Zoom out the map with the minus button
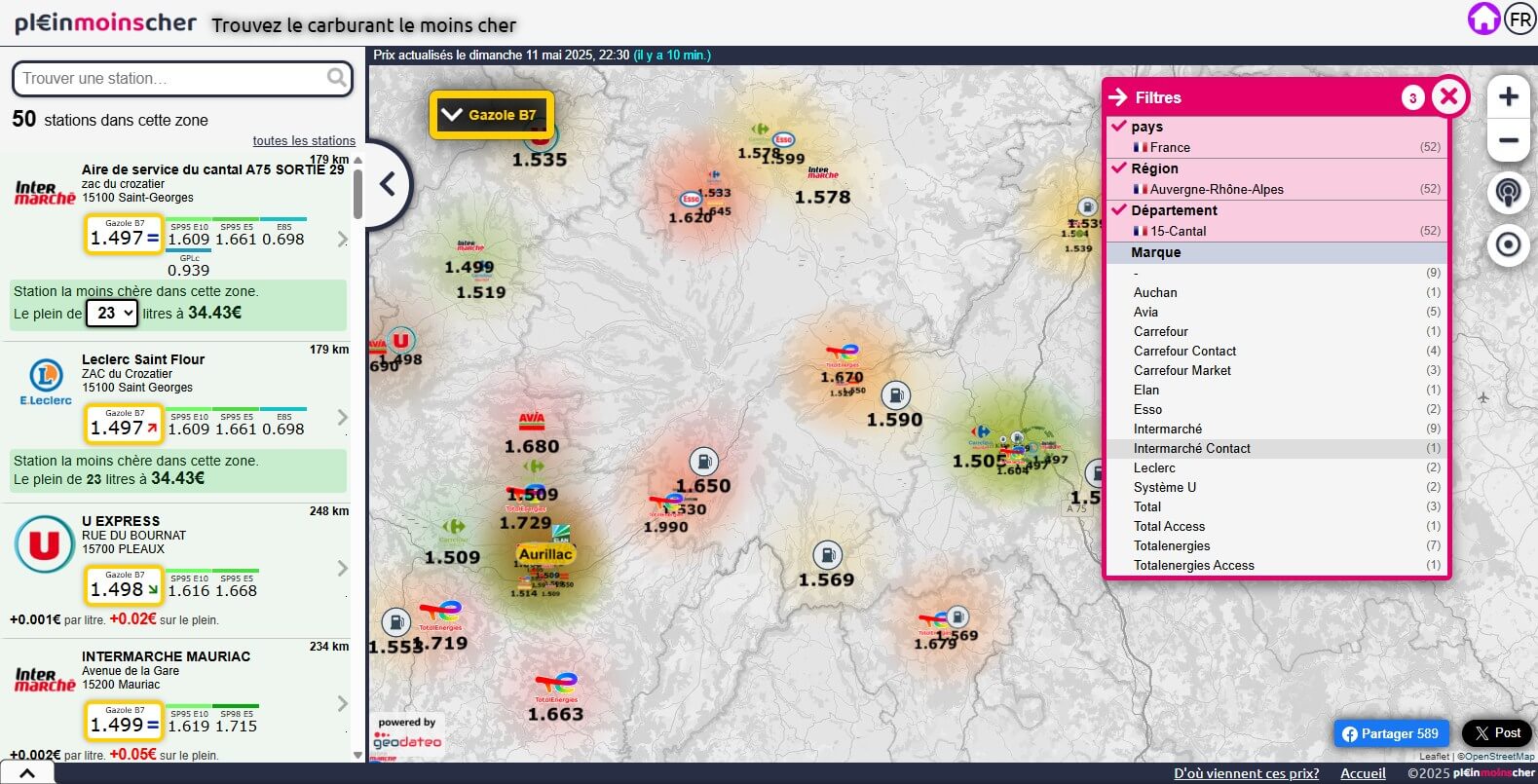The width and height of the screenshot is (1538, 784). (x=1509, y=140)
